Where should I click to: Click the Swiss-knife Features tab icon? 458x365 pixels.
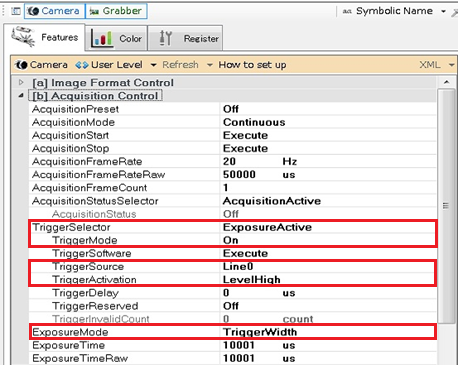click(23, 37)
